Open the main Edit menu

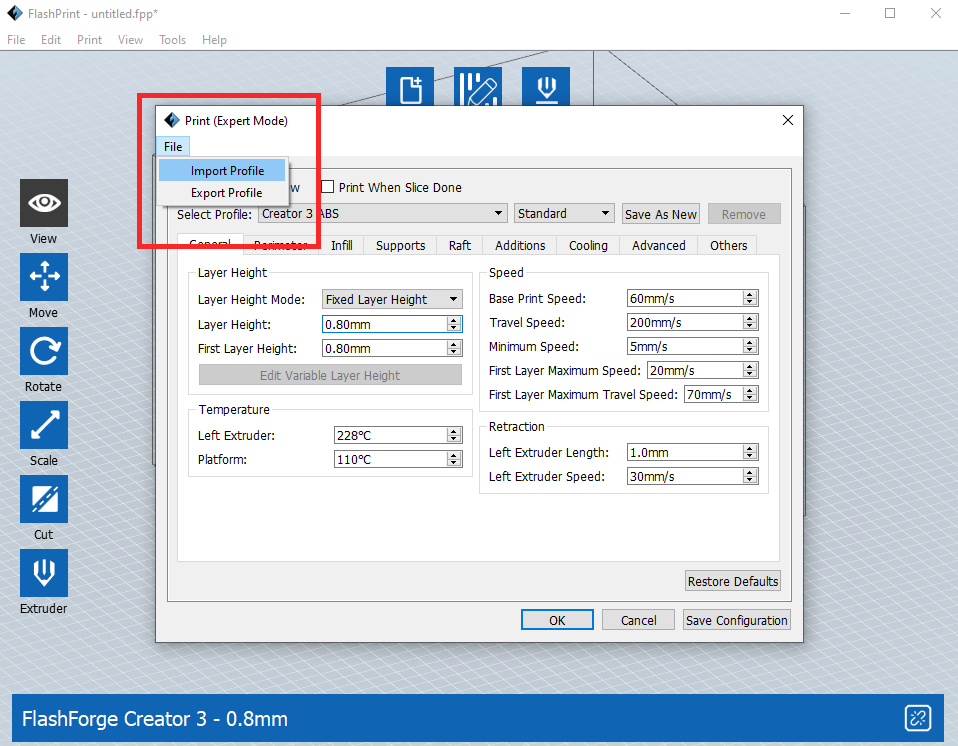click(x=51, y=40)
